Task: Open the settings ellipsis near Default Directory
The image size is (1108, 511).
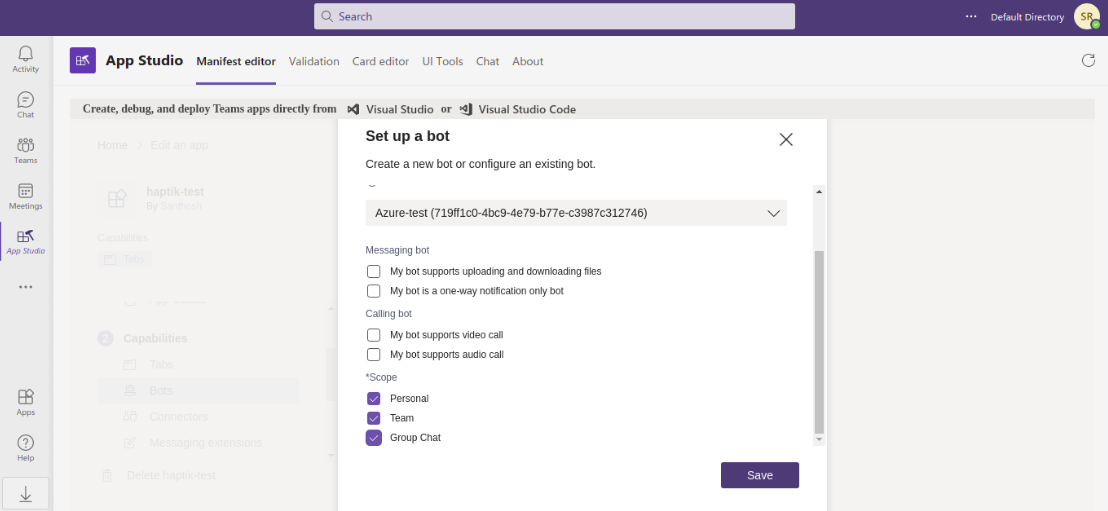Action: point(971,16)
